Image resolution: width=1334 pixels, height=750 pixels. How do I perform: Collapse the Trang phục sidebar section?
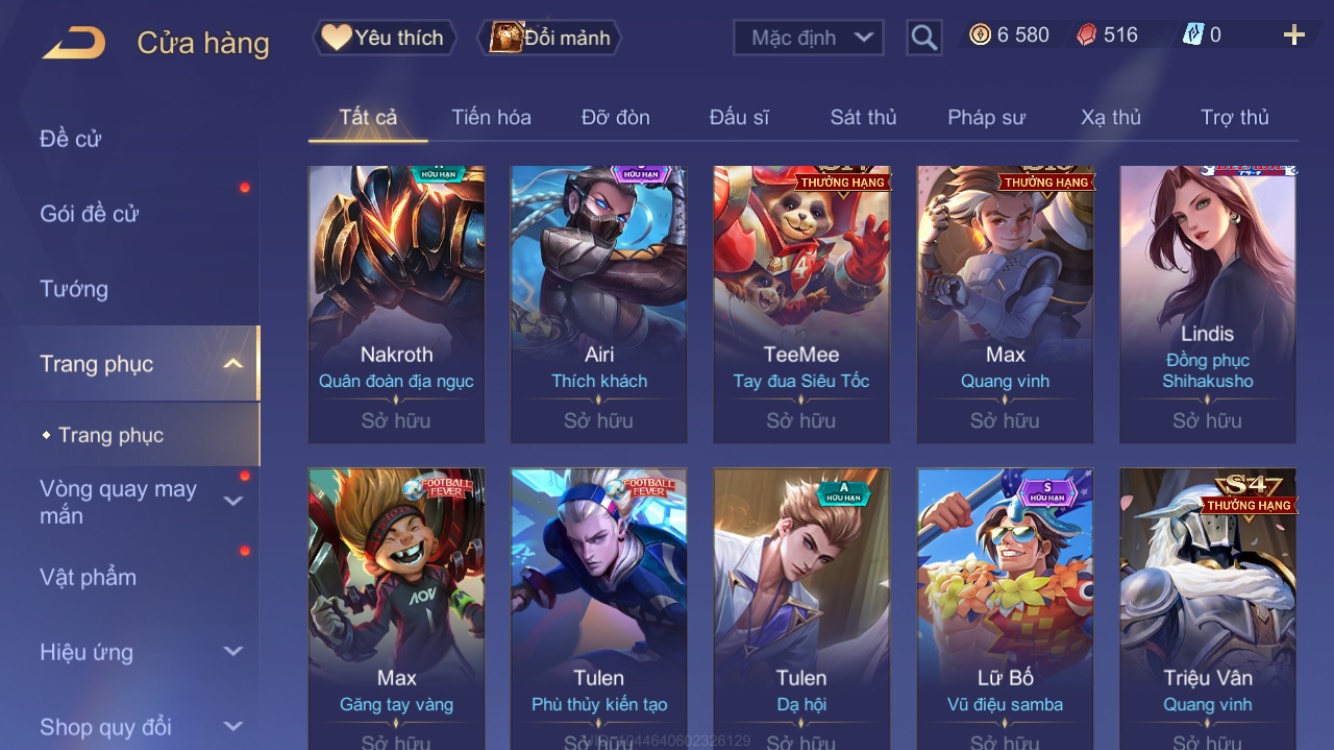(233, 364)
